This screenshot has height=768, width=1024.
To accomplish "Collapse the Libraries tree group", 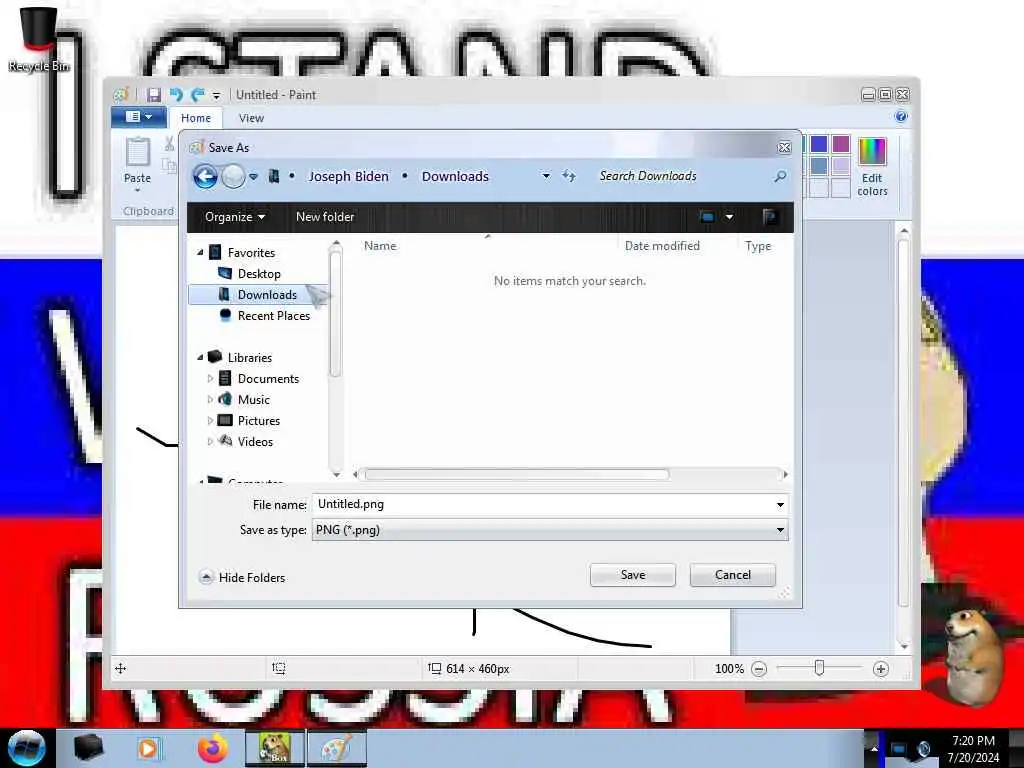I will [200, 357].
